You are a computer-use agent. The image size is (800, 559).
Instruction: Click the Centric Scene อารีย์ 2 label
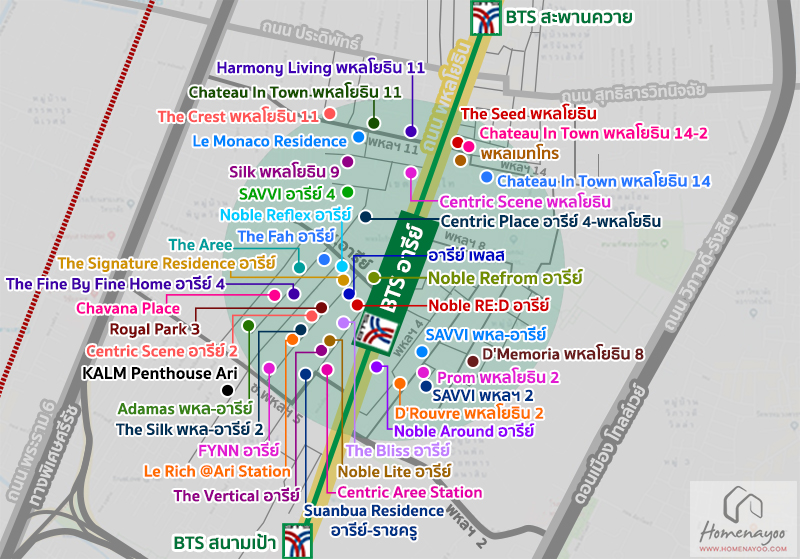pos(162,351)
